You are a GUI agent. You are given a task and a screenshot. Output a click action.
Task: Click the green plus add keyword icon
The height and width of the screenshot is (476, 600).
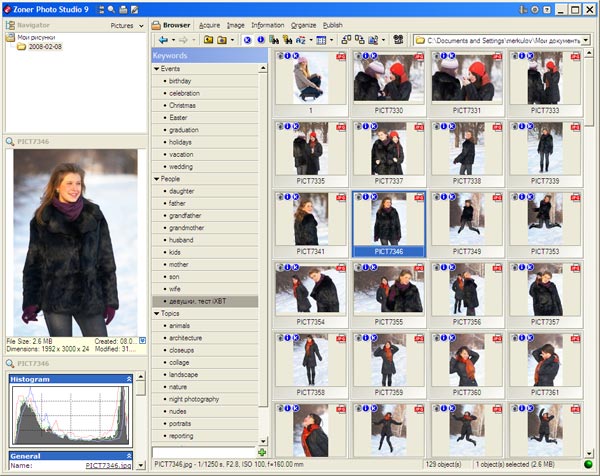coord(262,453)
